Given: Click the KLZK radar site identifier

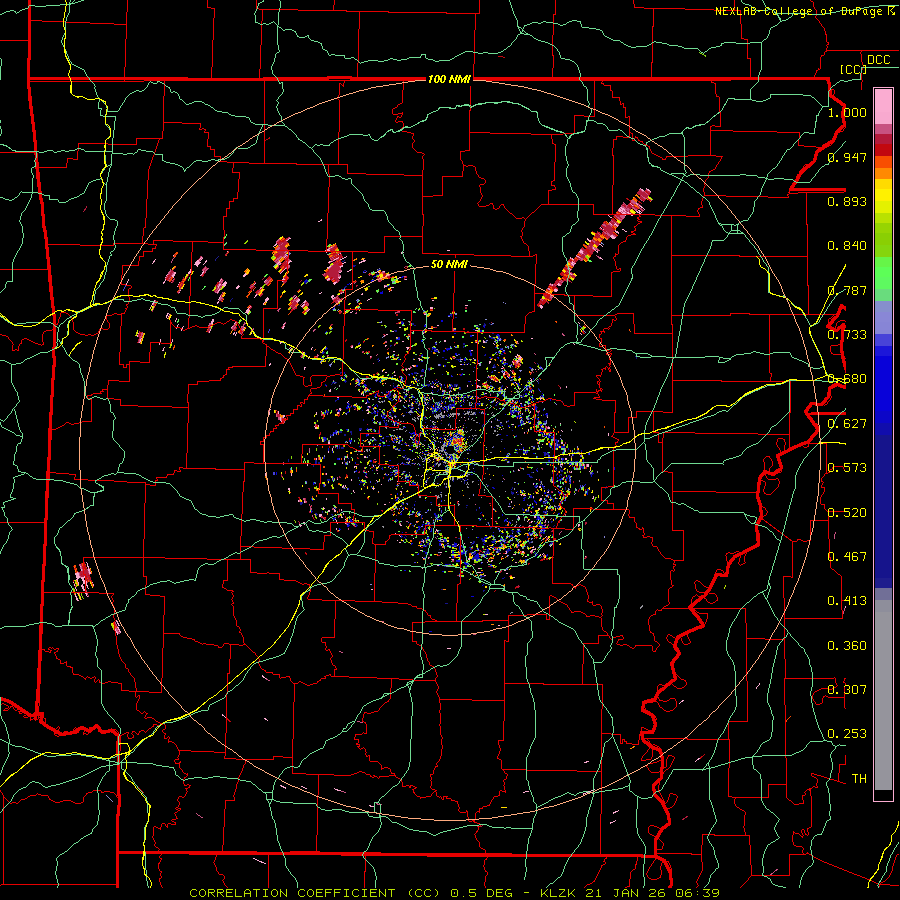Looking at the screenshot, I should pos(558,893).
